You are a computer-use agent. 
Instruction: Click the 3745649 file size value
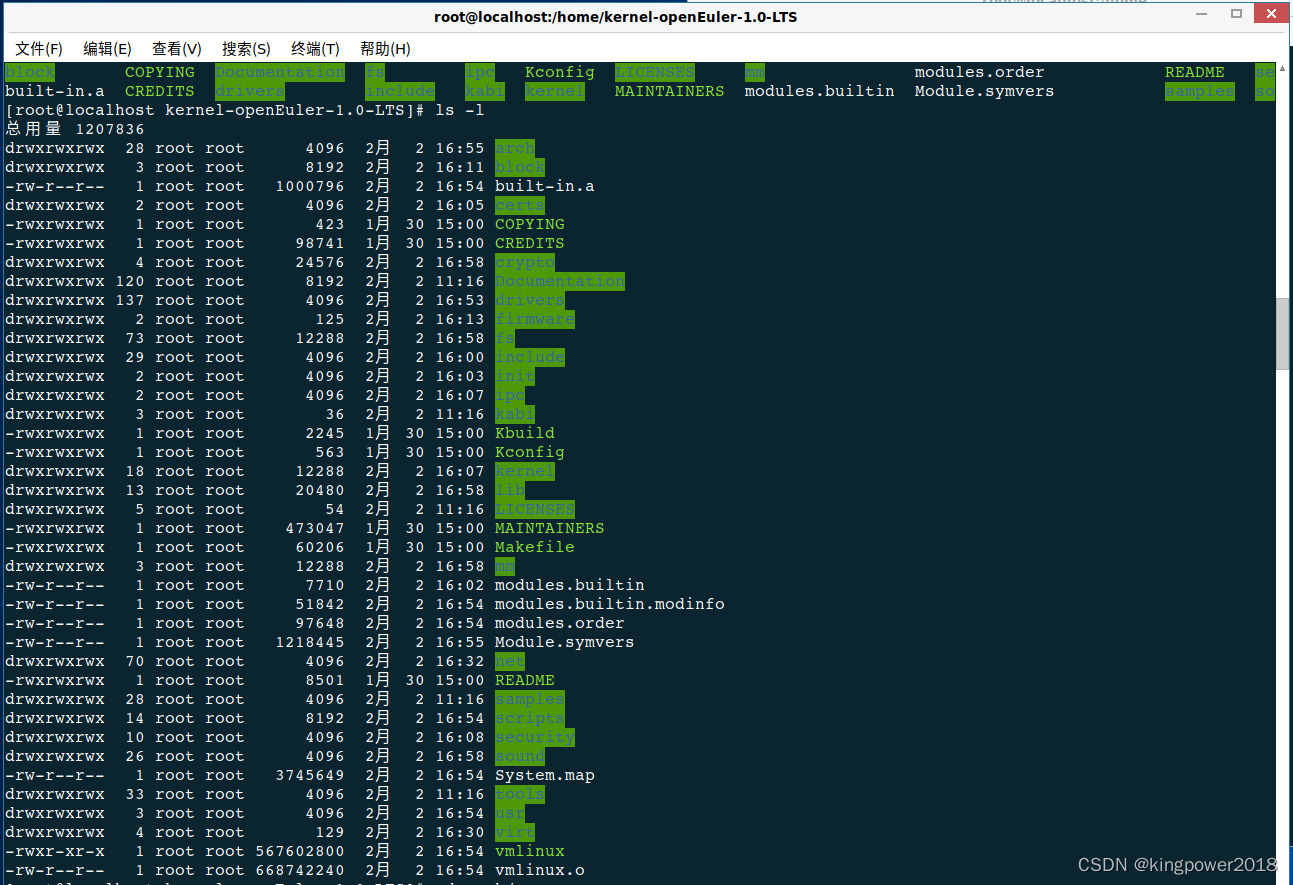pos(309,775)
